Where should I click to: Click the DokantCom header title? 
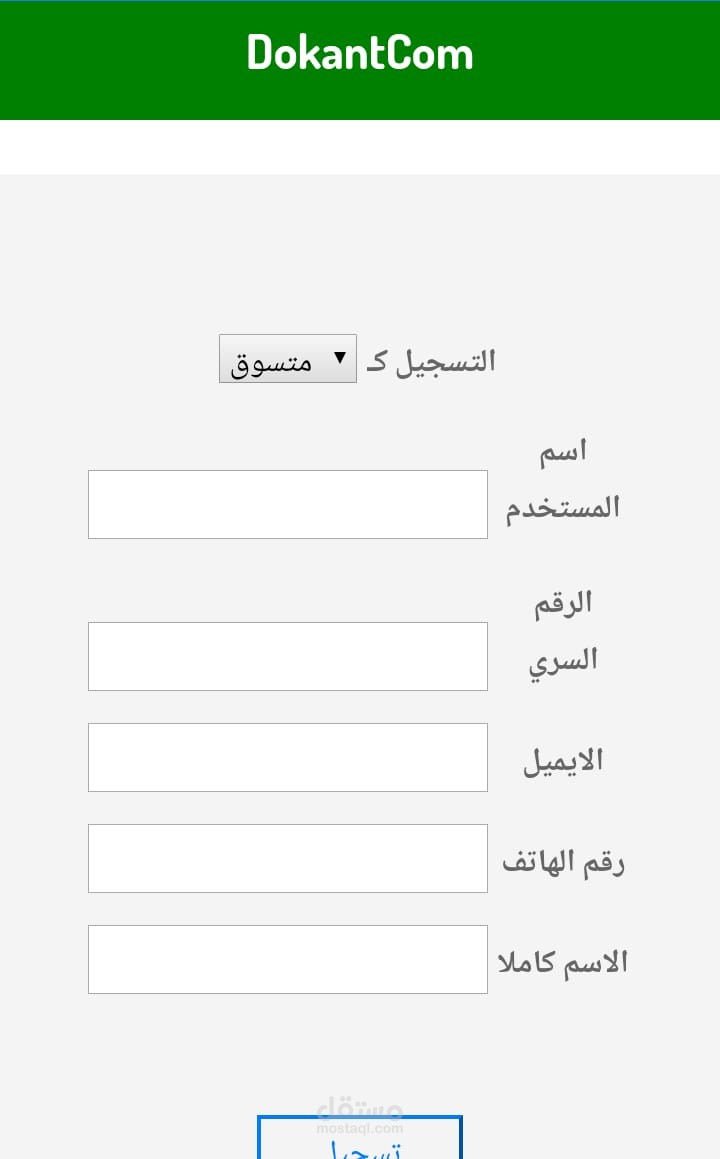click(360, 53)
